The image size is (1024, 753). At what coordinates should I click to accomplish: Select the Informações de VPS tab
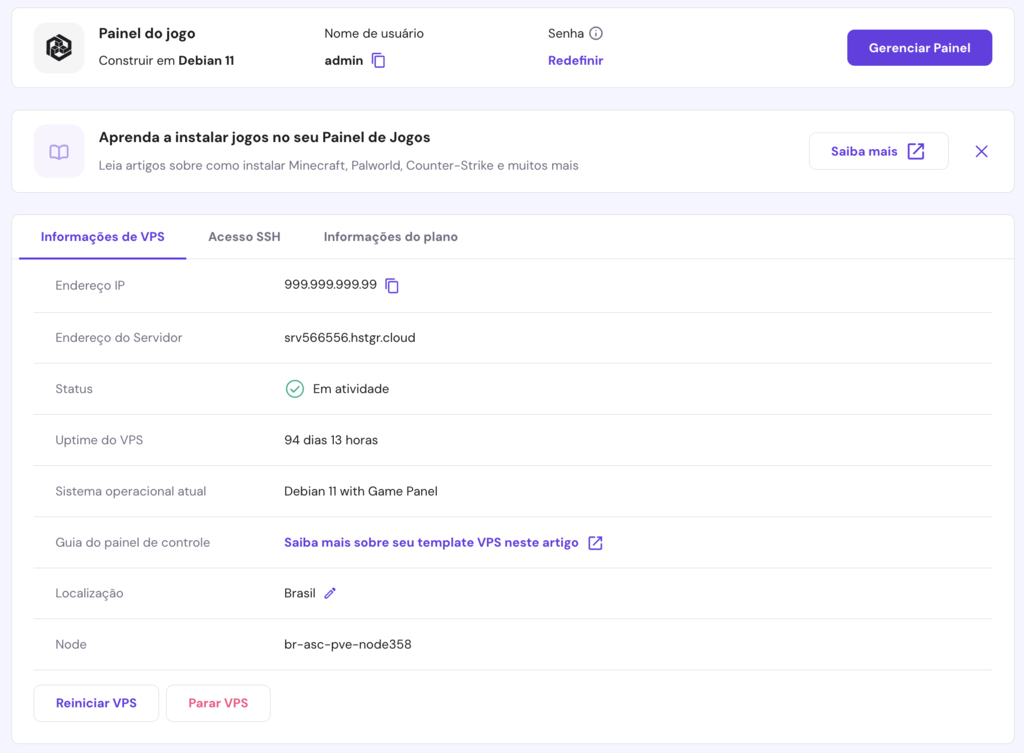(x=102, y=237)
